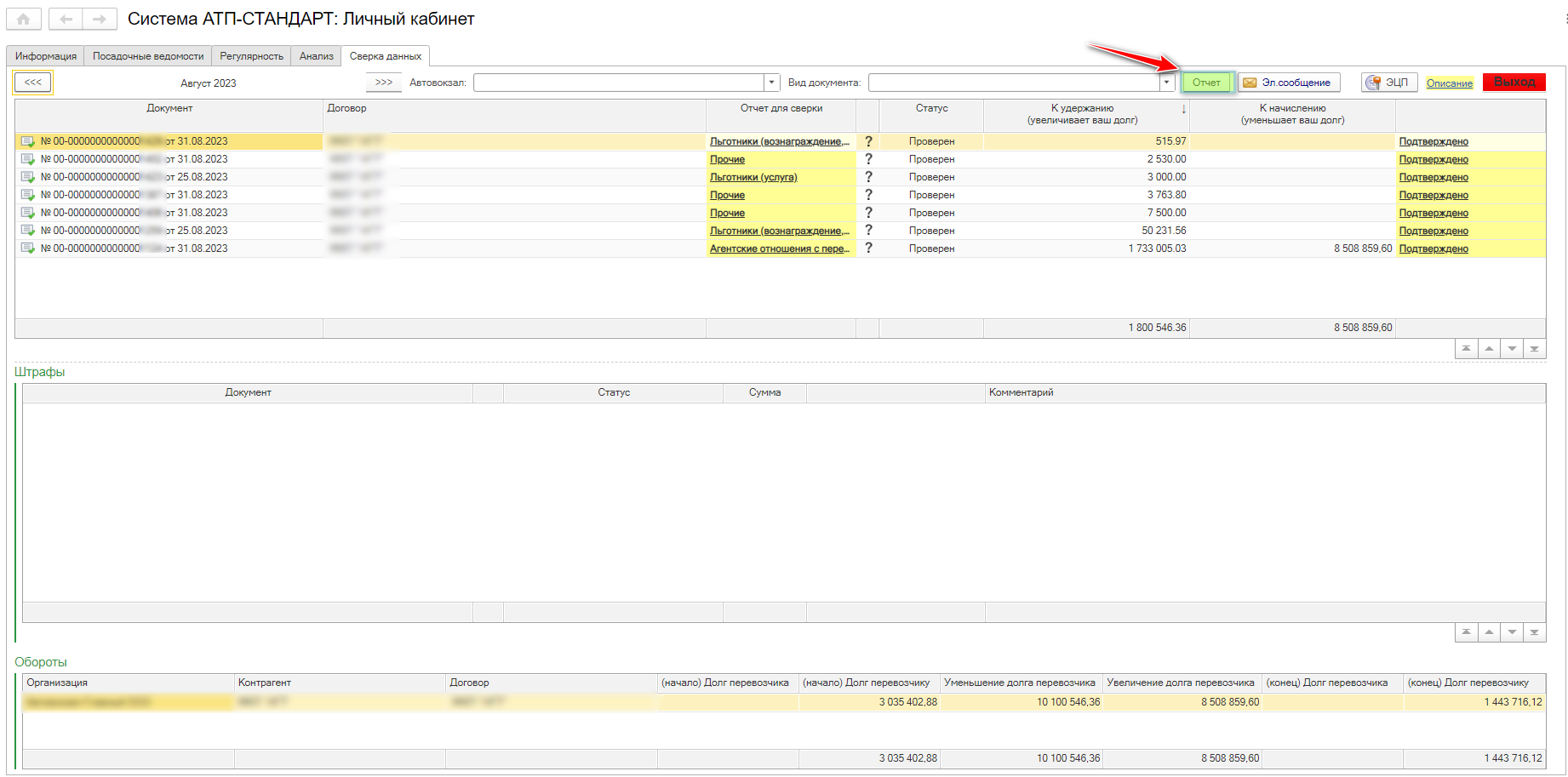Switch to the Посадочные ведомости tab
The width and height of the screenshot is (1568, 777).
point(148,56)
